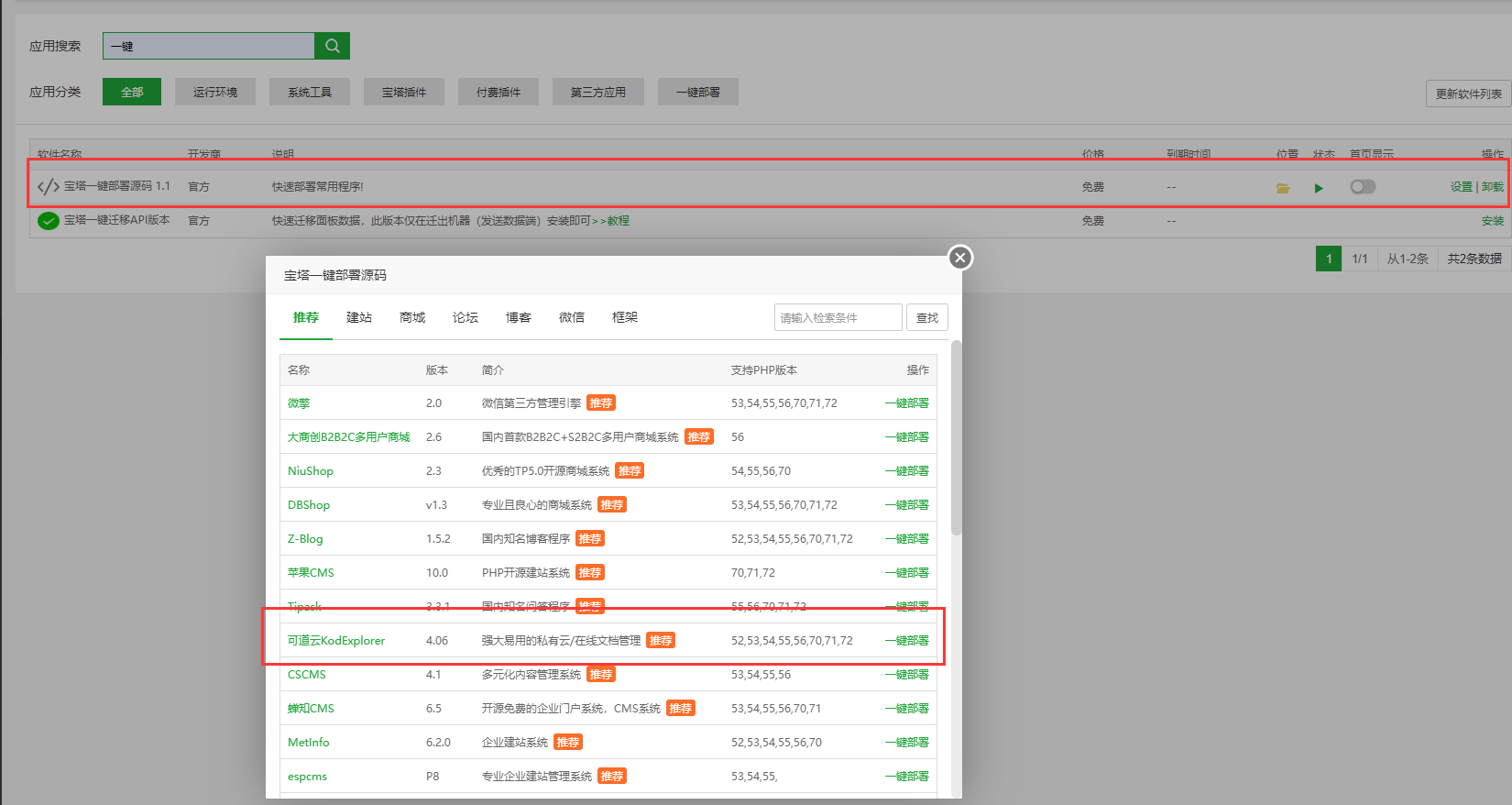Image resolution: width=1512 pixels, height=805 pixels.
Task: Click 更新软件列表 button
Action: click(x=1469, y=94)
